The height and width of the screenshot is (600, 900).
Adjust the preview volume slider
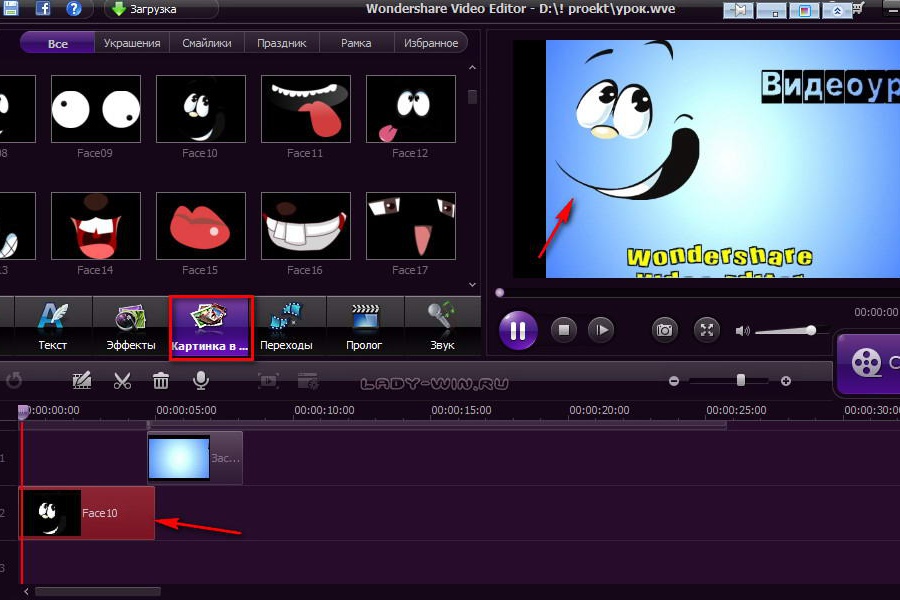click(x=811, y=330)
